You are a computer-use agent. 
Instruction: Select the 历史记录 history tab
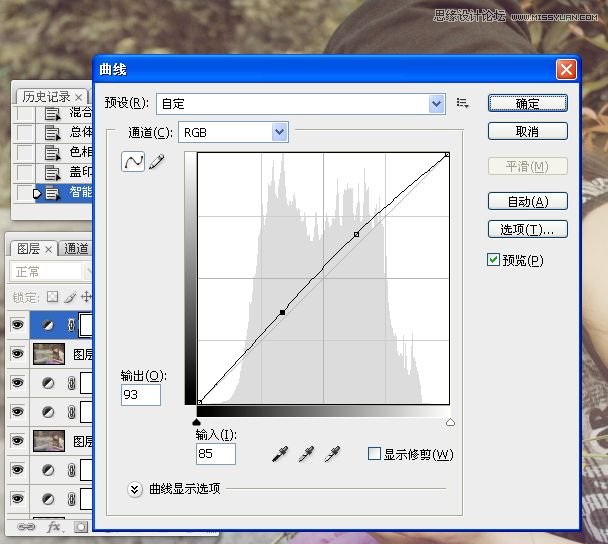click(46, 97)
